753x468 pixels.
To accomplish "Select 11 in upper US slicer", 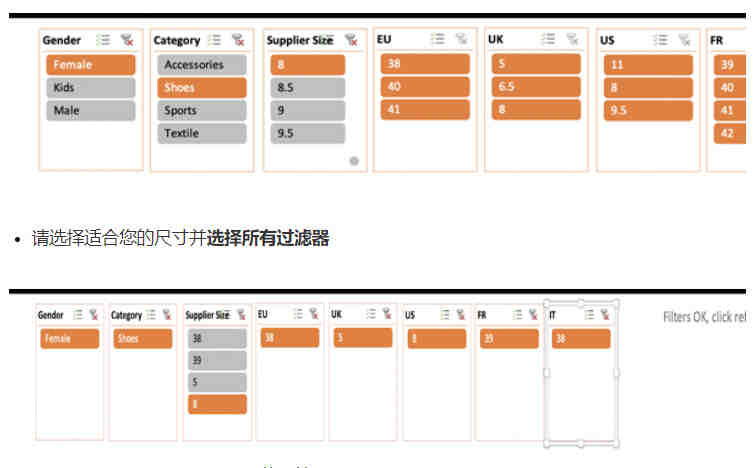I will pyautogui.click(x=648, y=65).
